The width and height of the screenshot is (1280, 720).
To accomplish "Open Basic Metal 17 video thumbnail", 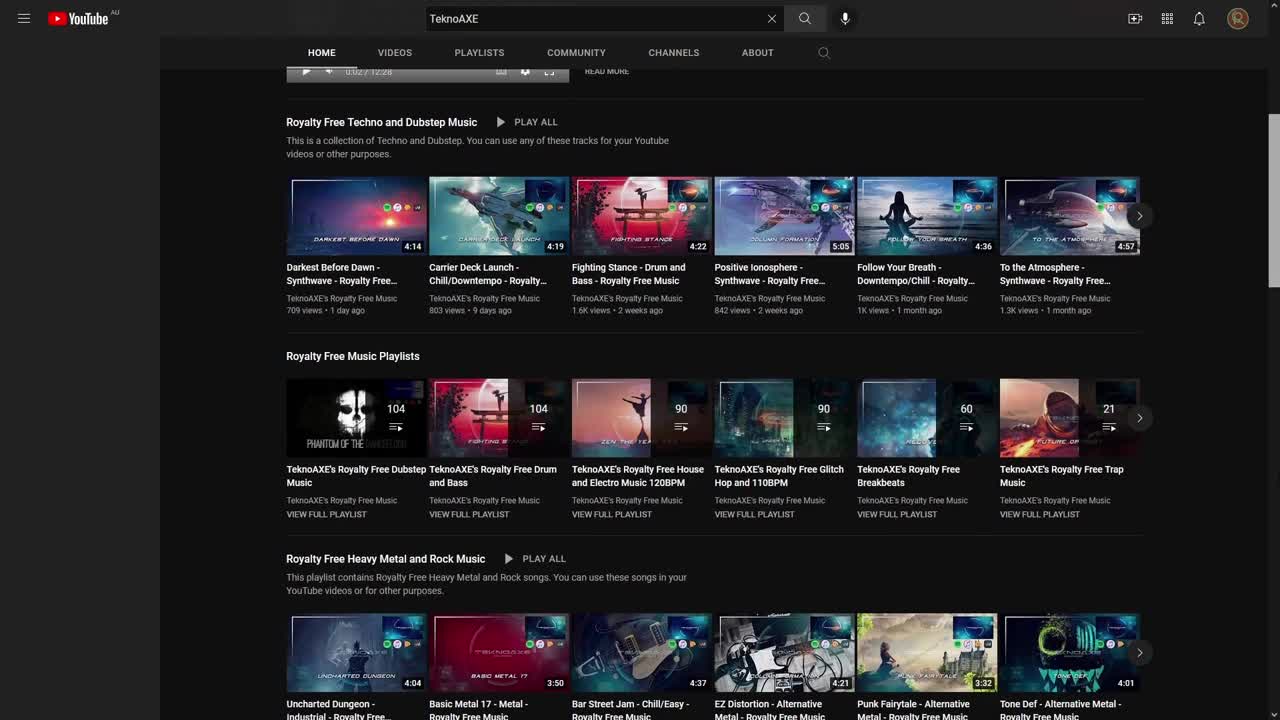I will (x=499, y=652).
